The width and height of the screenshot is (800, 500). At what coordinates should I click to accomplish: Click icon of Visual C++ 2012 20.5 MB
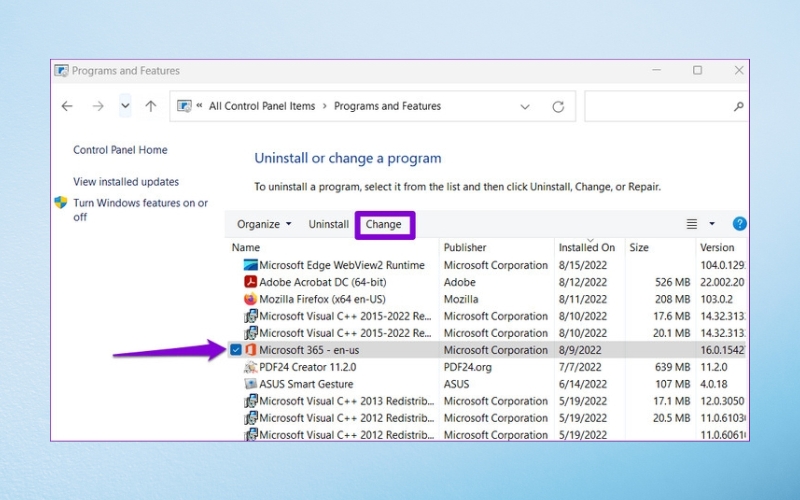[251, 418]
